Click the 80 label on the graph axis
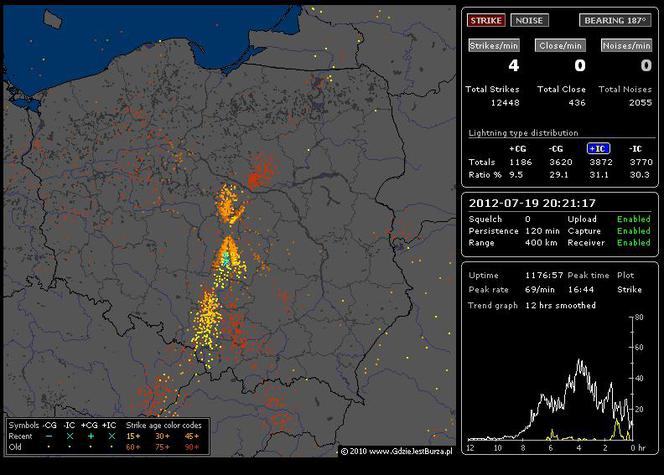Screen dimensions: 664x475 click(x=639, y=317)
